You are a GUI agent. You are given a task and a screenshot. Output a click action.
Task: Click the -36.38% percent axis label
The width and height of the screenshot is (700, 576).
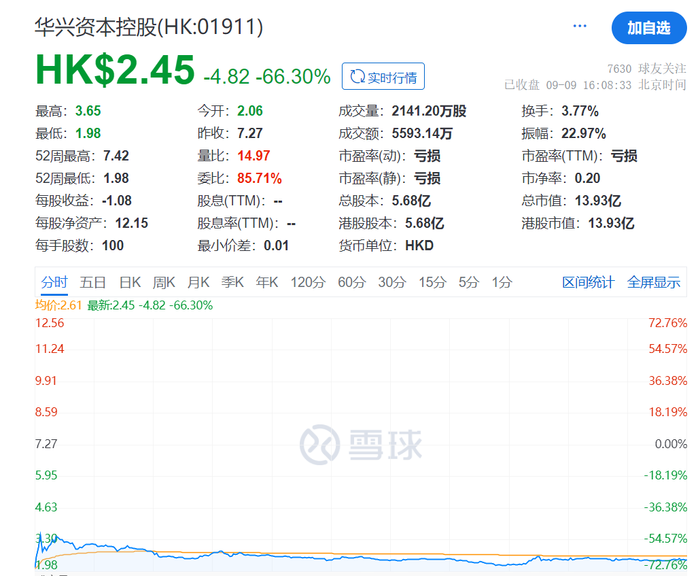click(x=666, y=507)
